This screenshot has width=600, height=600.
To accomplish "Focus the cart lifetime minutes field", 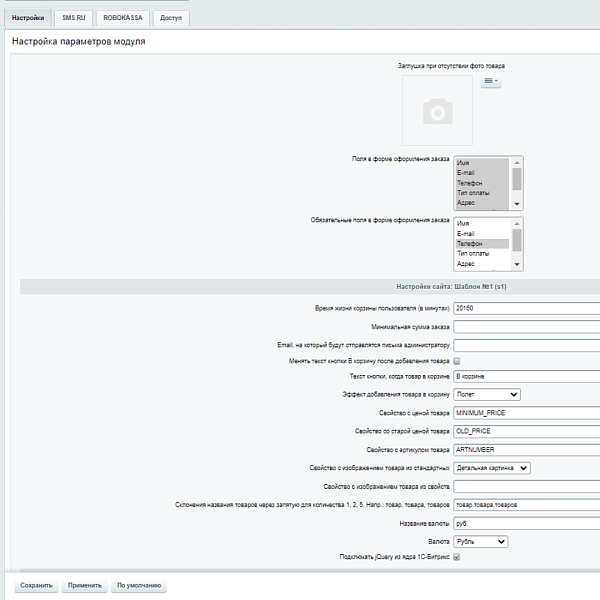I will (526, 308).
